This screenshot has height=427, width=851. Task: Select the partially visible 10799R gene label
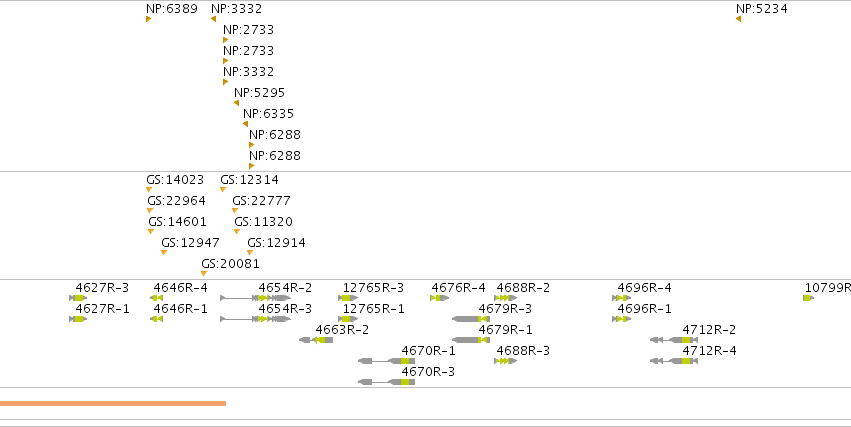(828, 288)
